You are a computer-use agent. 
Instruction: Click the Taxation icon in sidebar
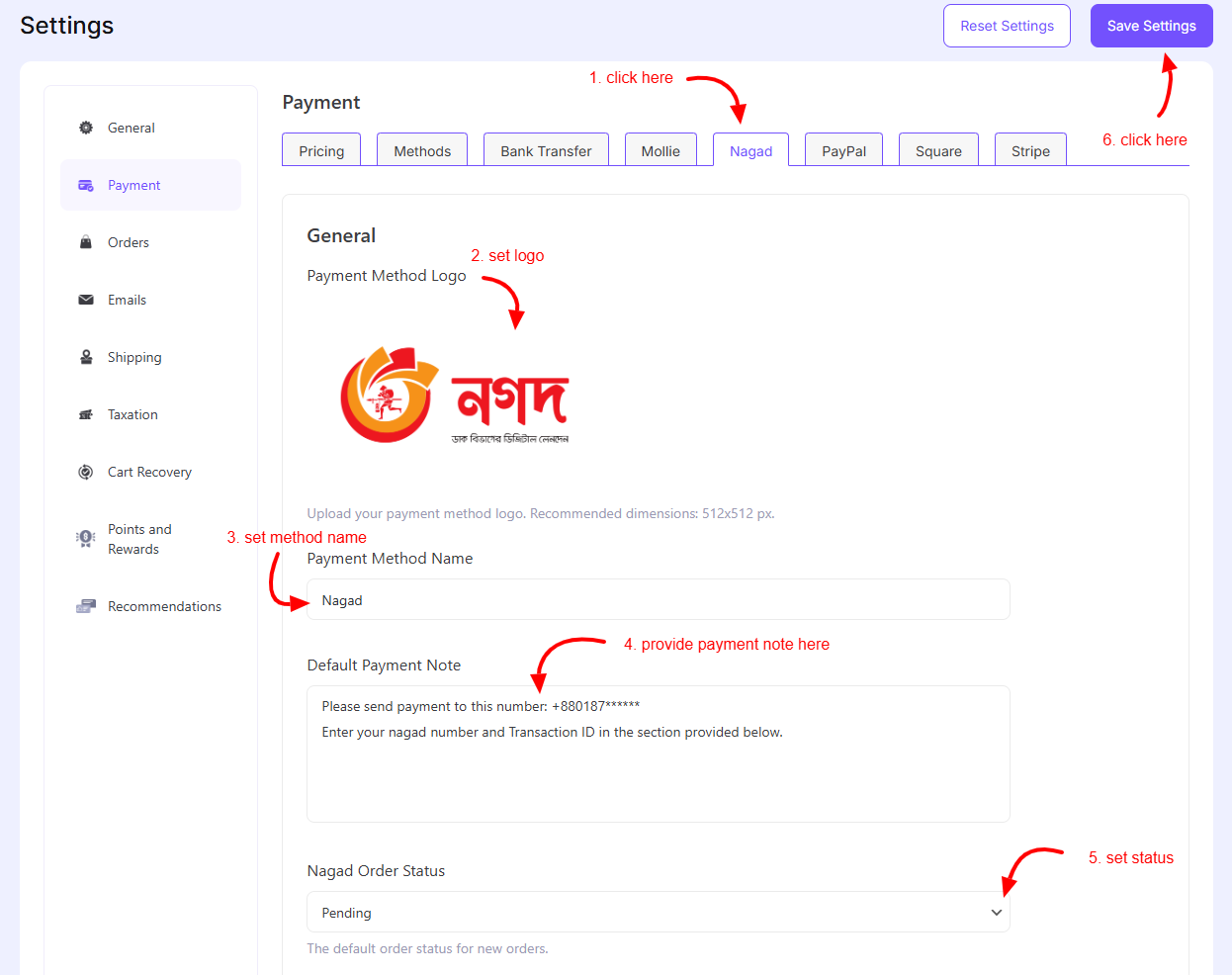pyautogui.click(x=86, y=414)
